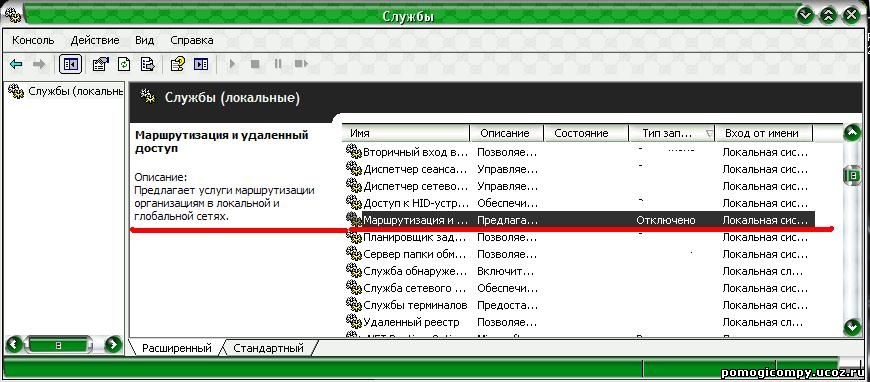Sort by the Имя column header
The image size is (870, 382).
[x=406, y=133]
